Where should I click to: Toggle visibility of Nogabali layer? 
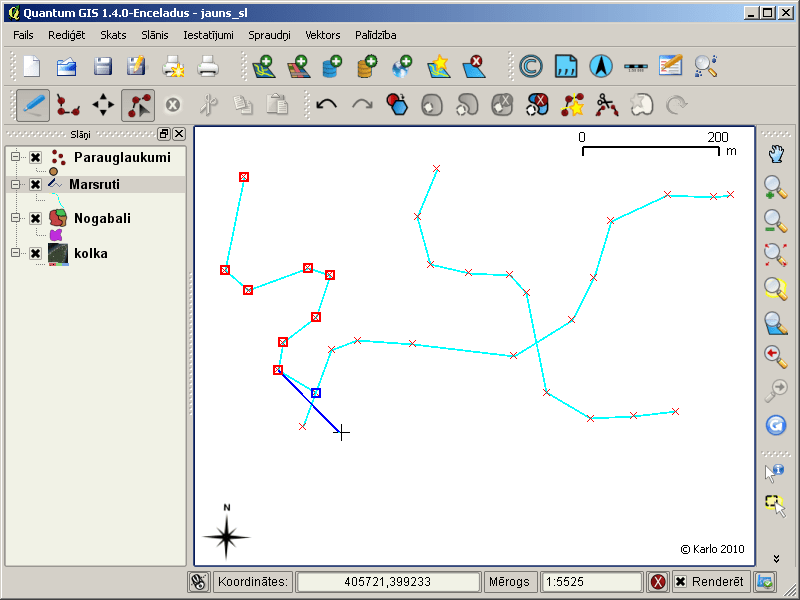[35, 218]
